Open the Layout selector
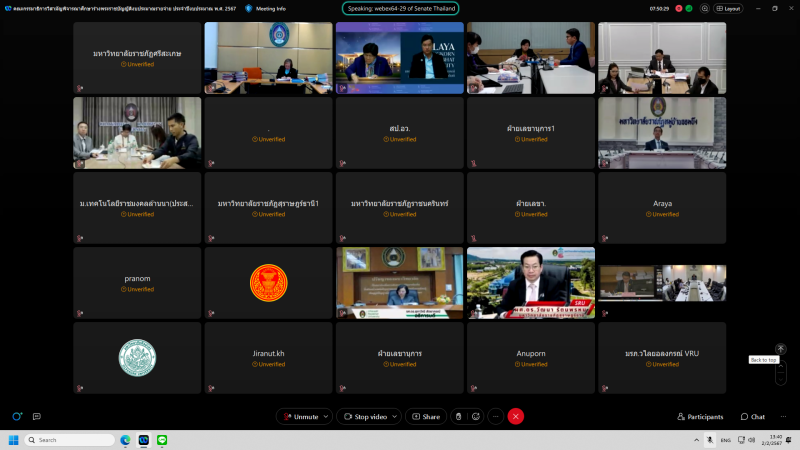 [731, 8]
